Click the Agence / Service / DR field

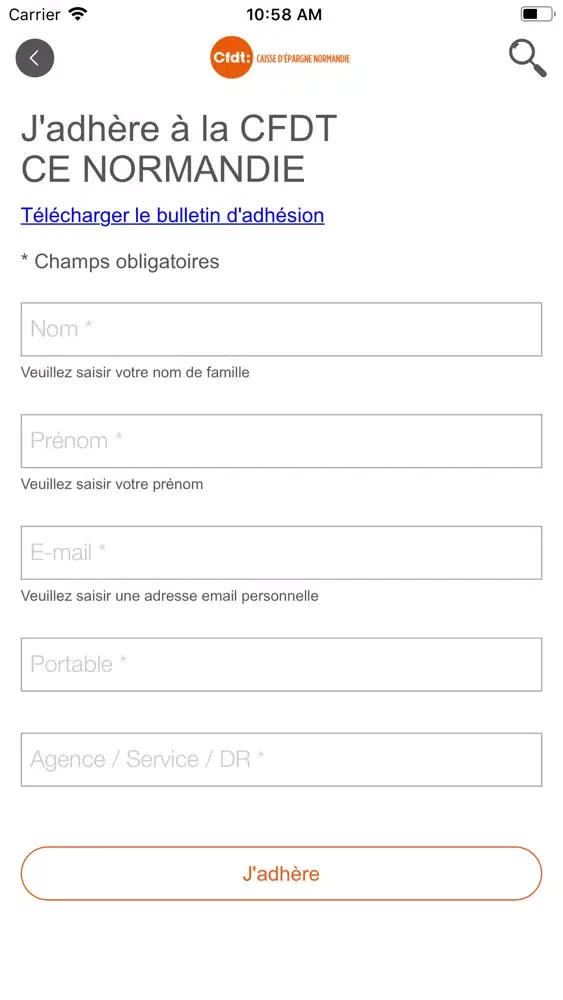(x=281, y=759)
